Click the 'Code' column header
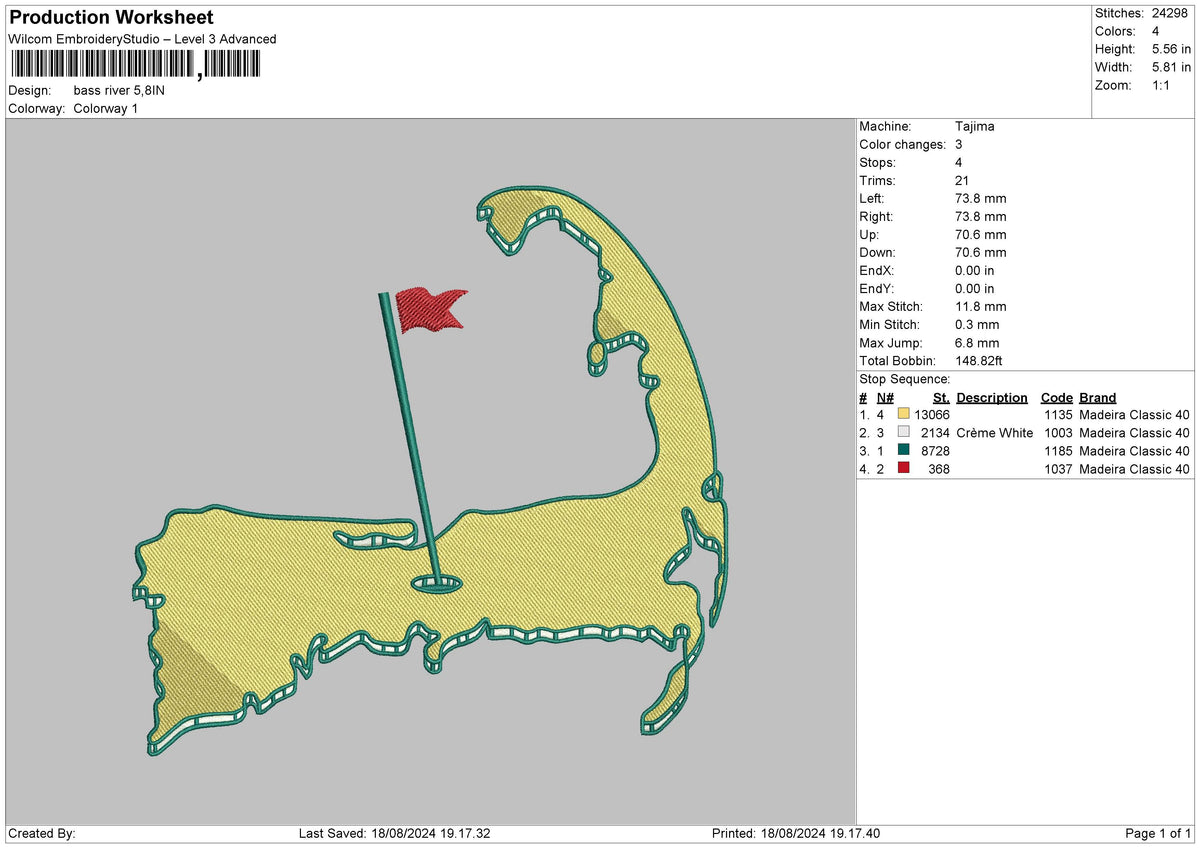The height and width of the screenshot is (848, 1200). pyautogui.click(x=1056, y=397)
